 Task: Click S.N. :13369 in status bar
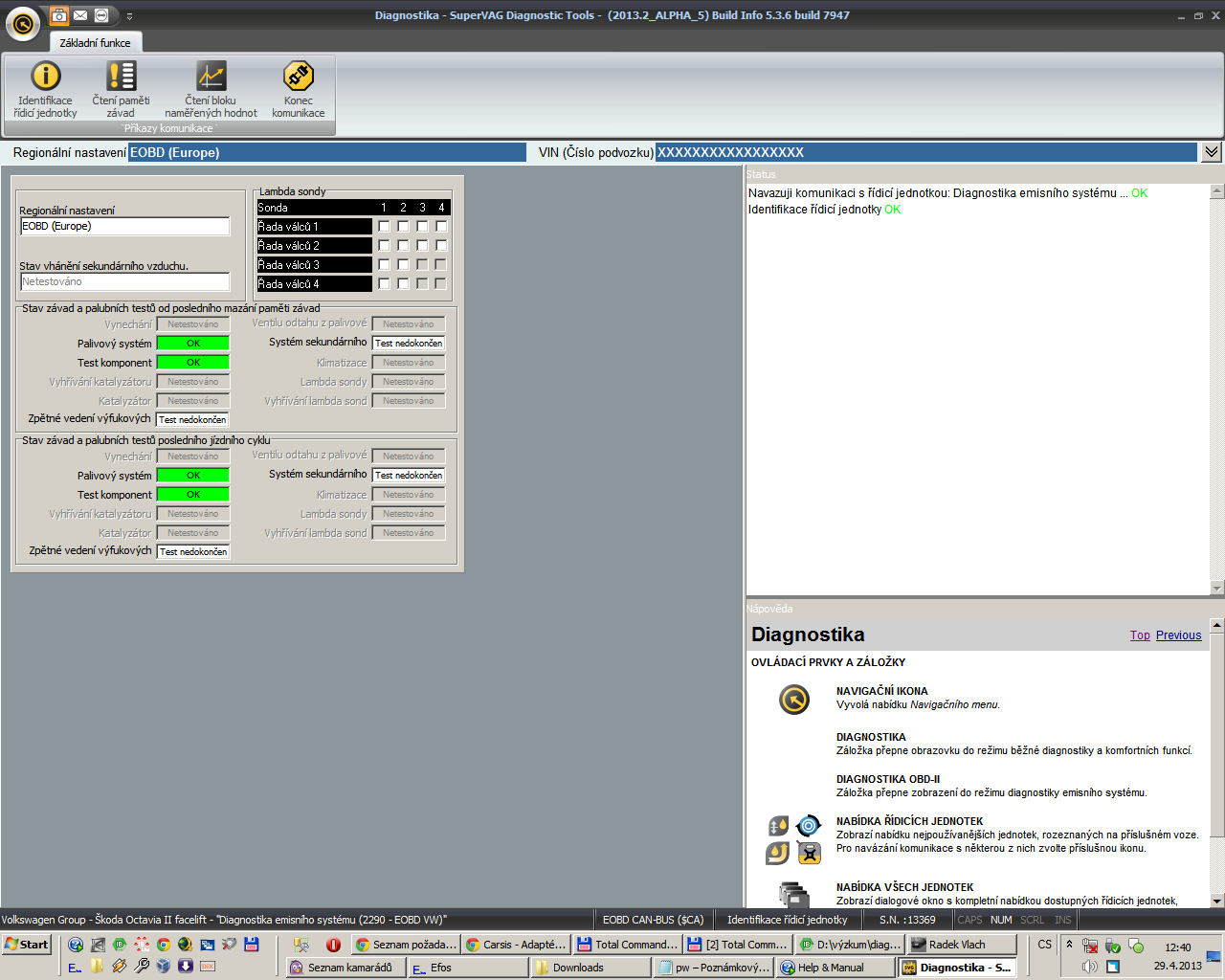tap(907, 920)
